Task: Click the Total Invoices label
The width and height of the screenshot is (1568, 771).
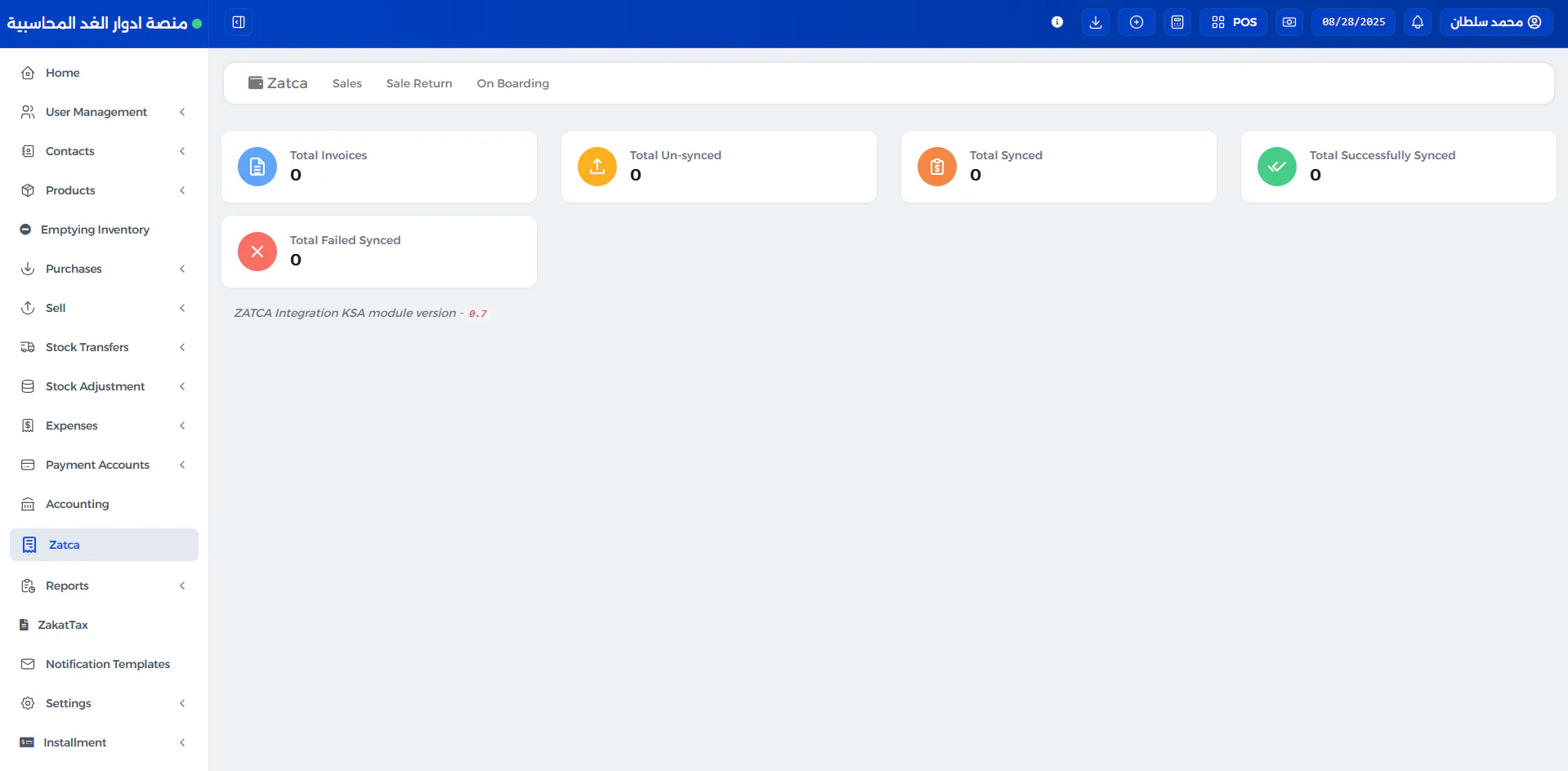Action: pyautogui.click(x=328, y=155)
